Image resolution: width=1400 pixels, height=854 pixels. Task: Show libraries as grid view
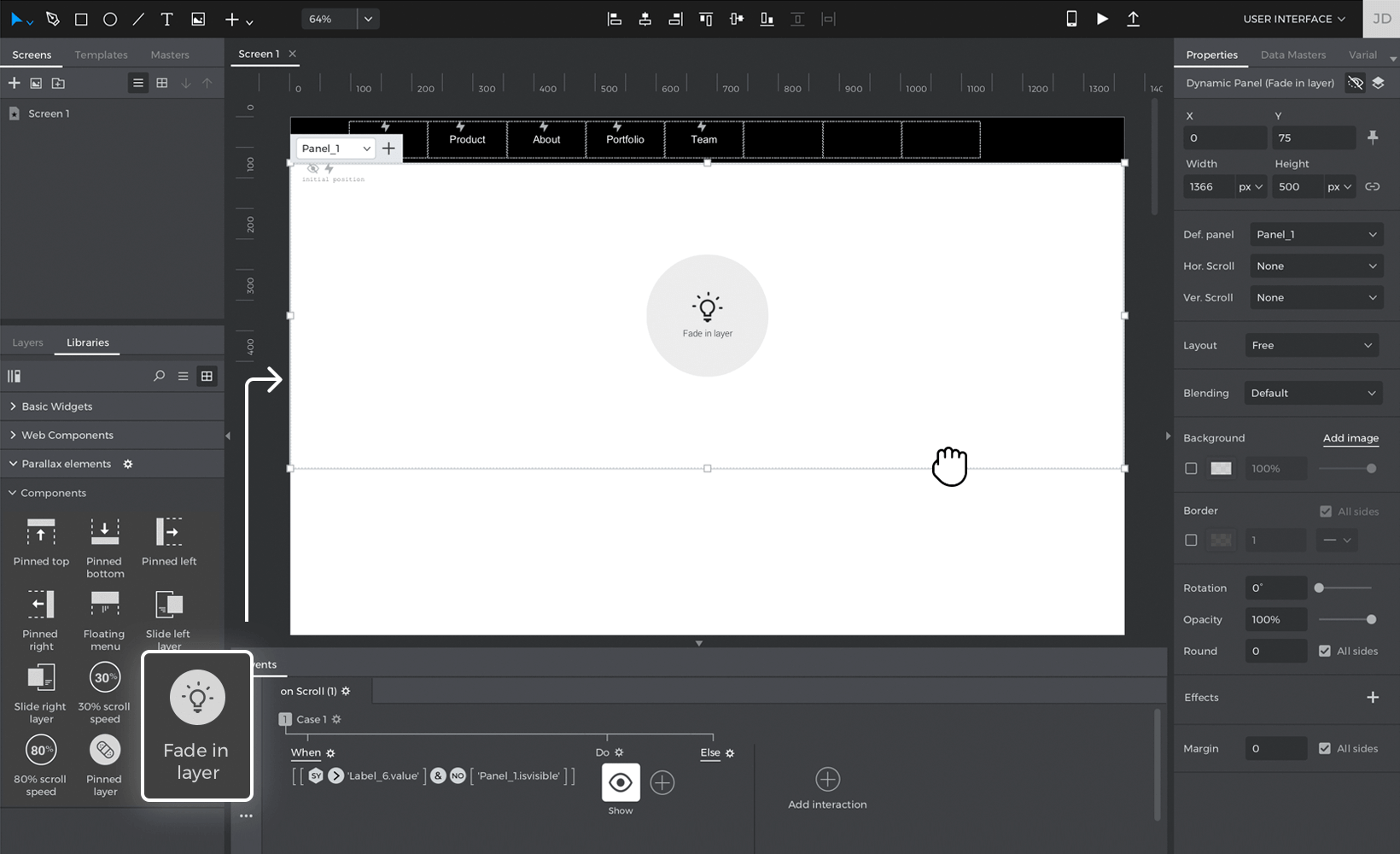(207, 376)
